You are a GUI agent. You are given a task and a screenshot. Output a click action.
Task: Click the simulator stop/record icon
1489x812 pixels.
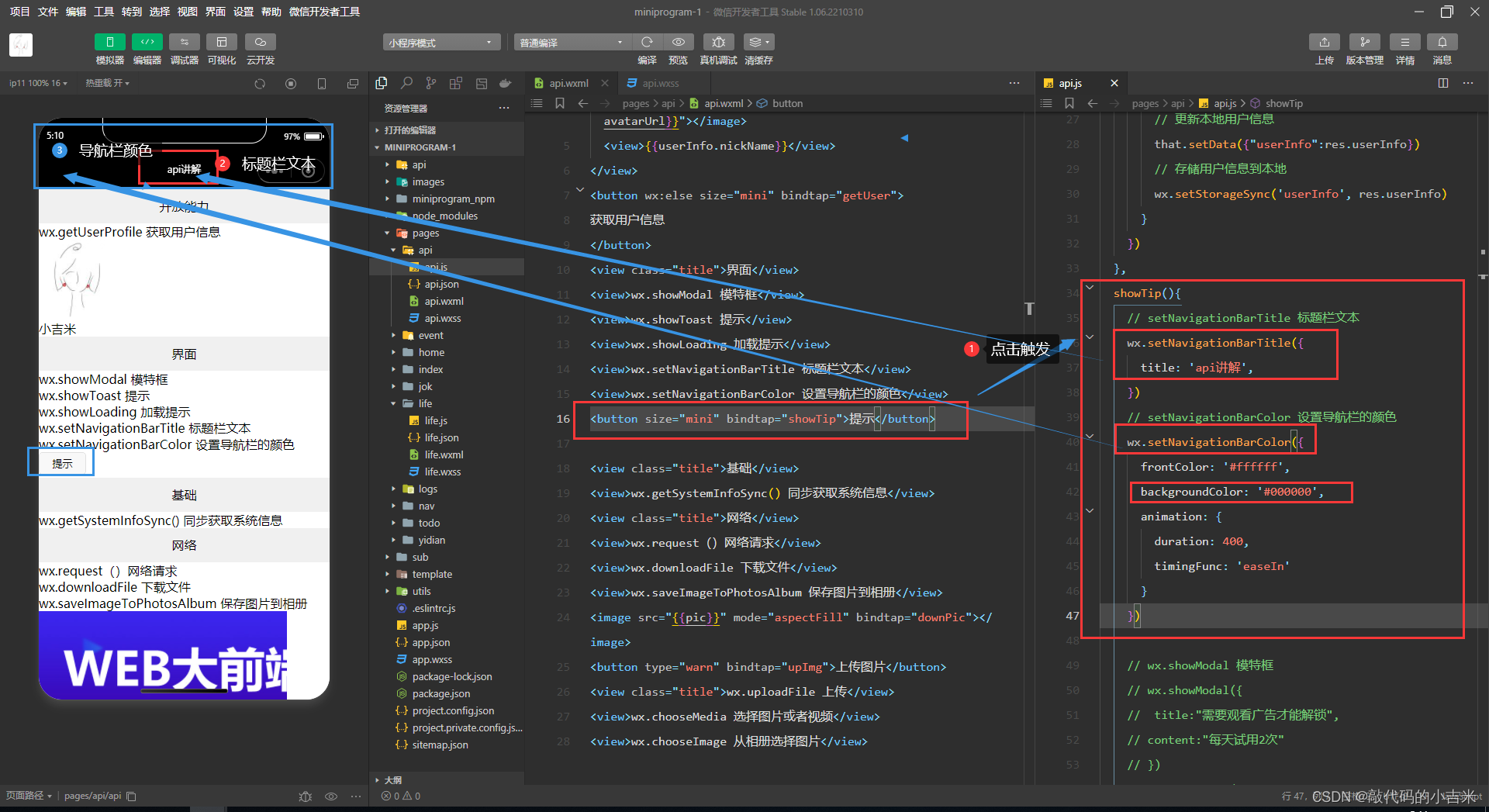291,84
